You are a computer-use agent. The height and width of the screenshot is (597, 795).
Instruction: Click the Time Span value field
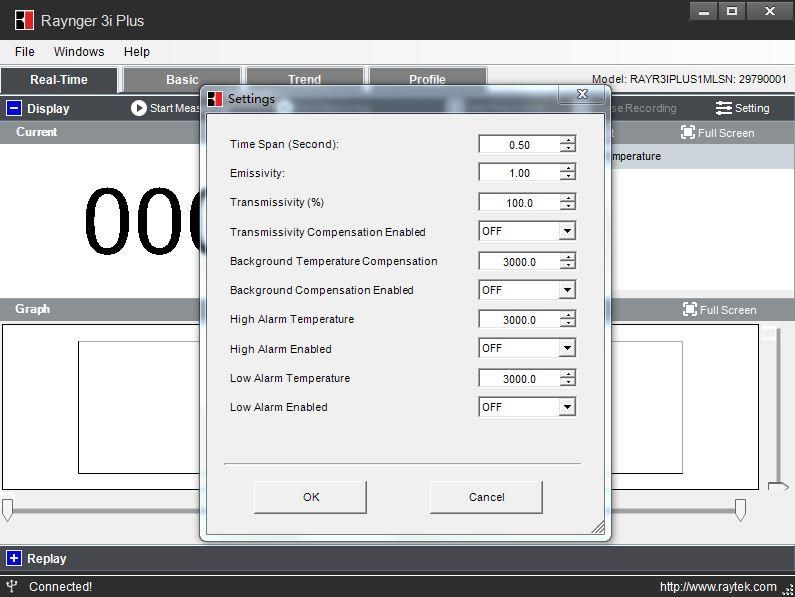[x=519, y=145]
